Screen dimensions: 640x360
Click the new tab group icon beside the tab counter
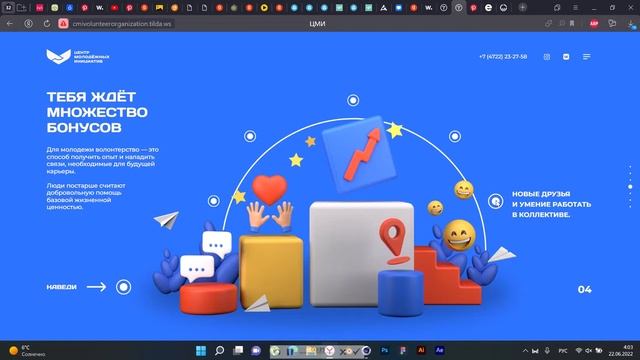point(21,7)
